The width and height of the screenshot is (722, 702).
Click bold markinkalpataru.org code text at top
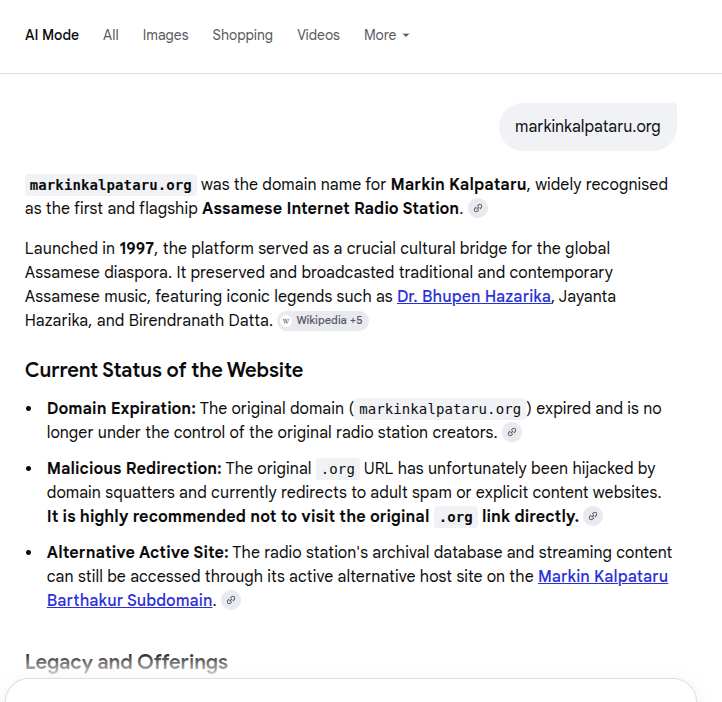[x=111, y=185]
